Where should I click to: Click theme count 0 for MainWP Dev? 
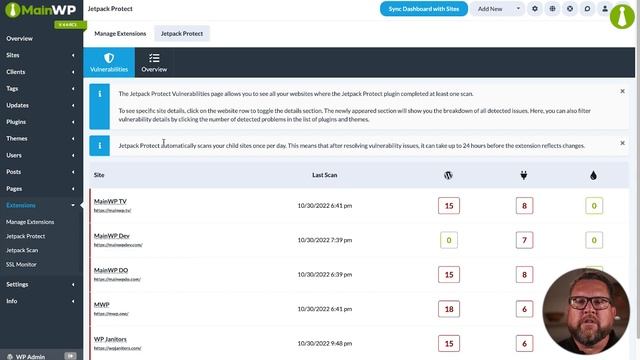[x=594, y=240]
